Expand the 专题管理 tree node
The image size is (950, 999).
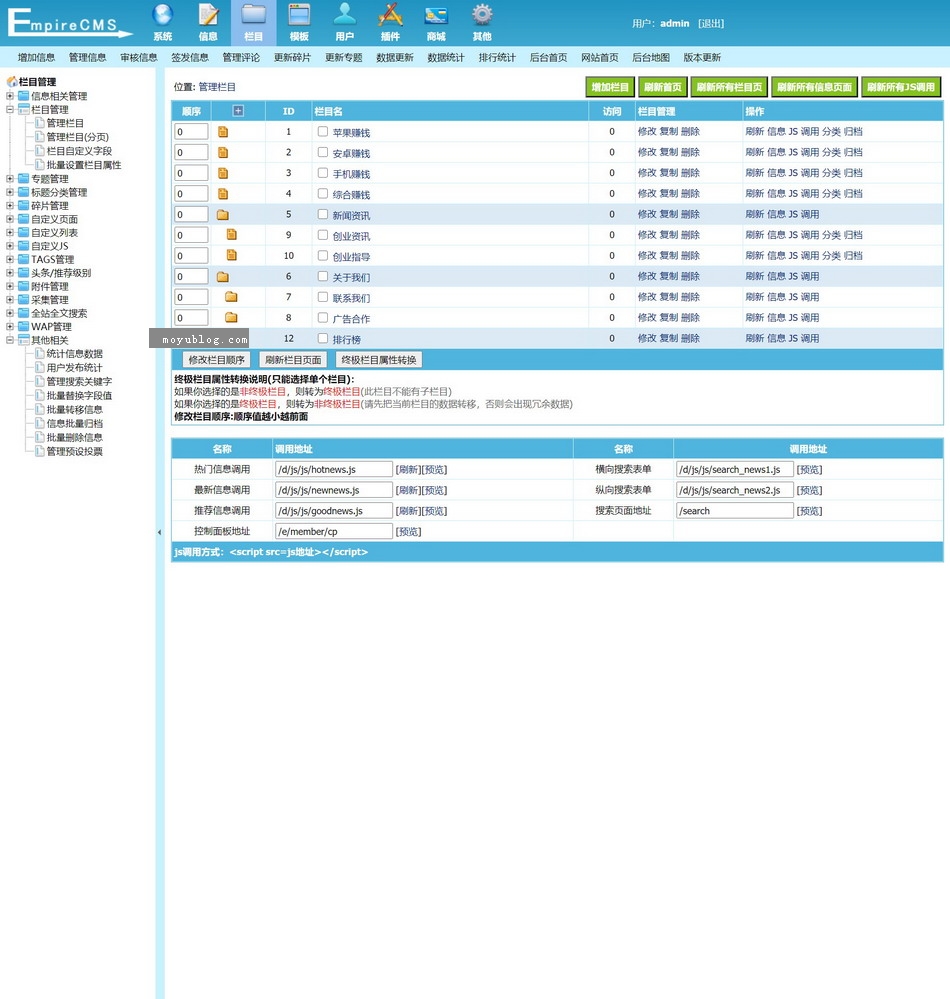(10, 179)
